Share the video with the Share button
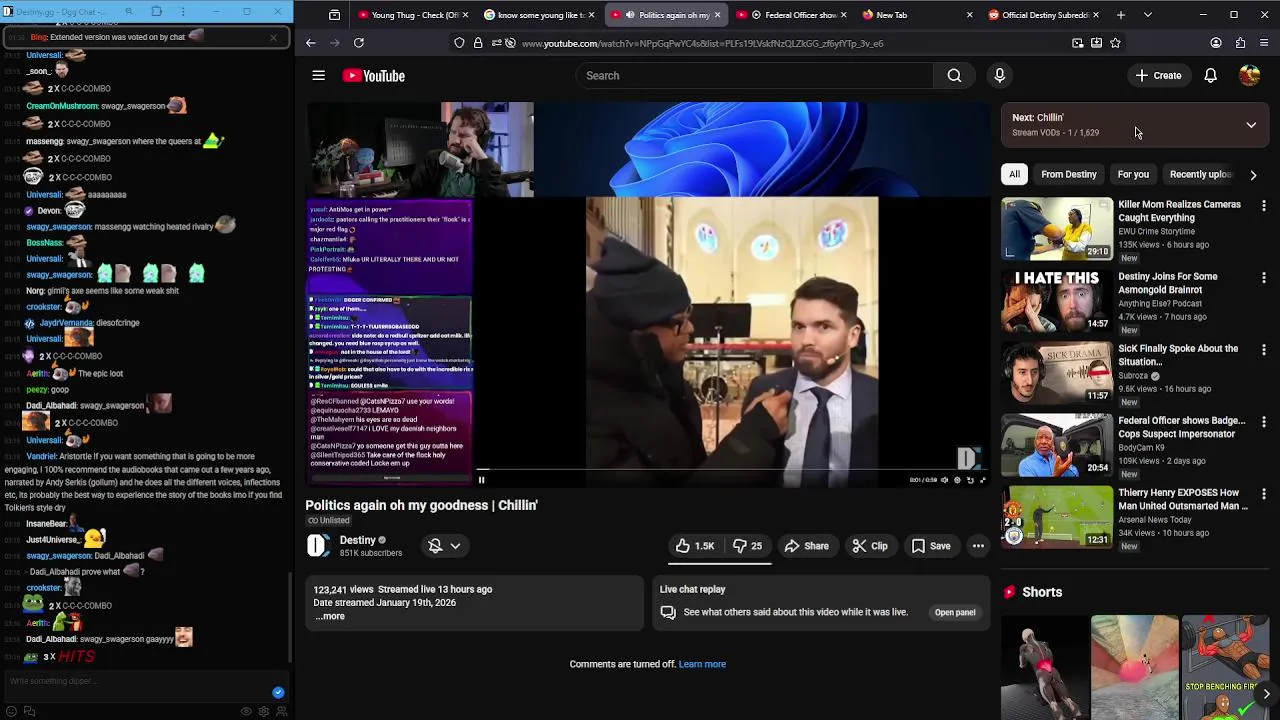 (x=806, y=546)
